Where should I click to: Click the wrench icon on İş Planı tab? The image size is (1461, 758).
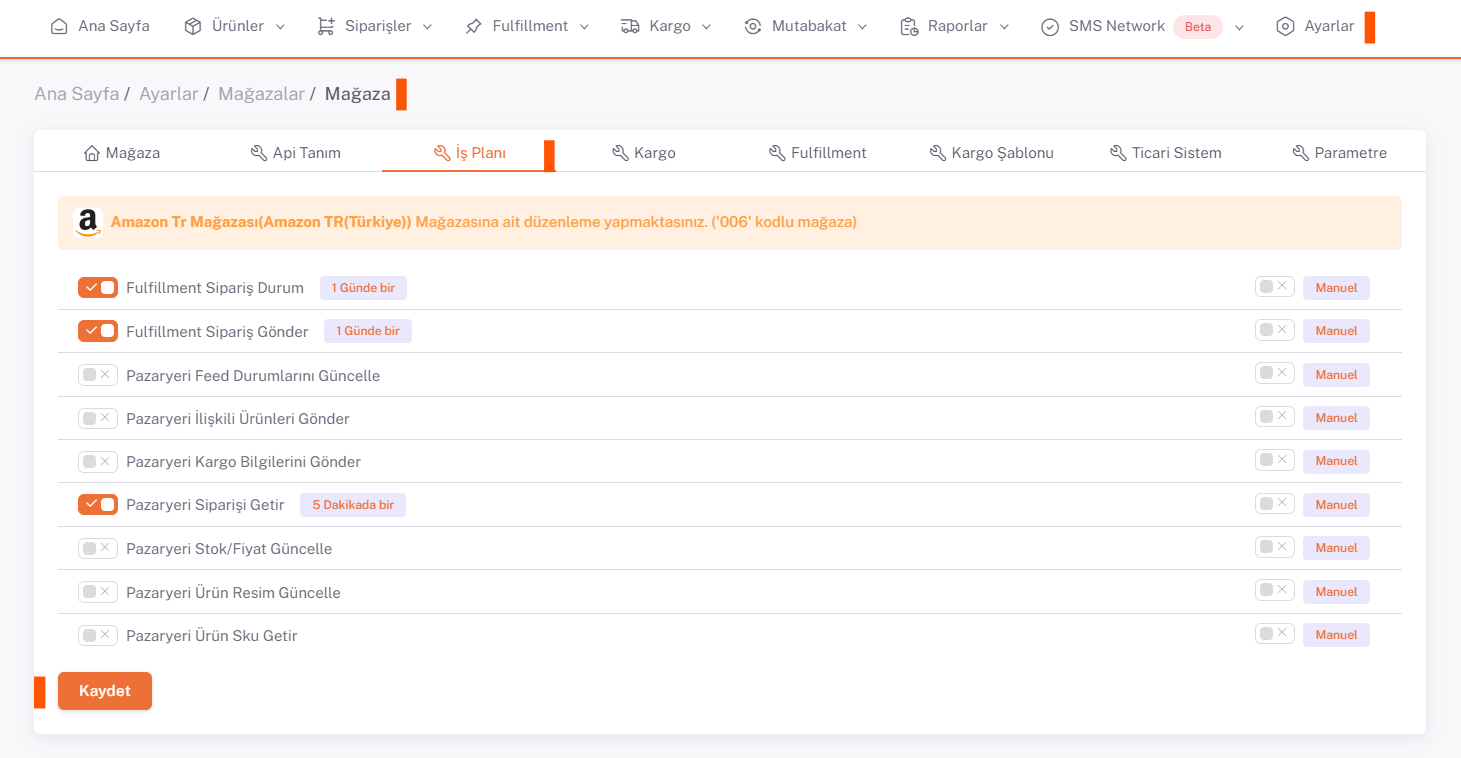pos(442,153)
